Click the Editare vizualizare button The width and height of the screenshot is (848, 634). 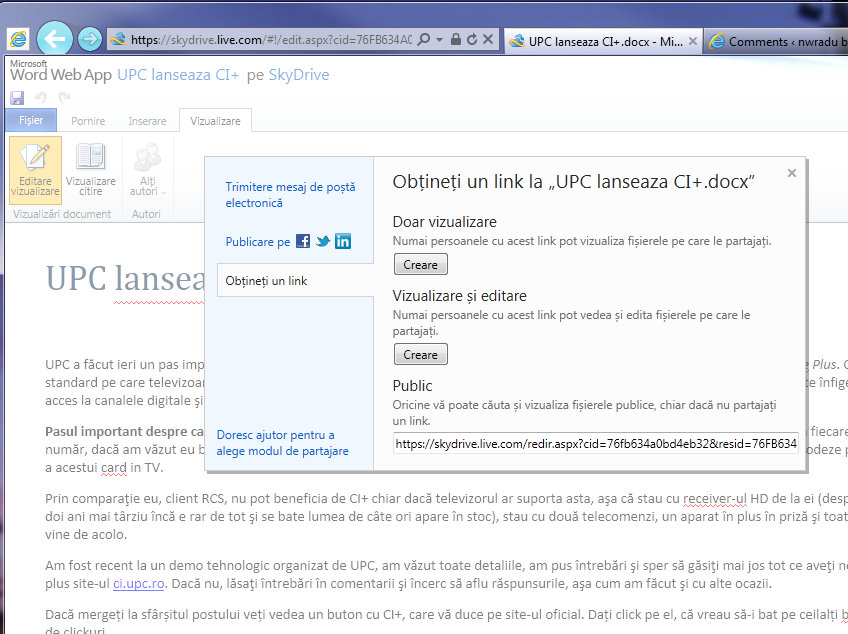click(35, 170)
